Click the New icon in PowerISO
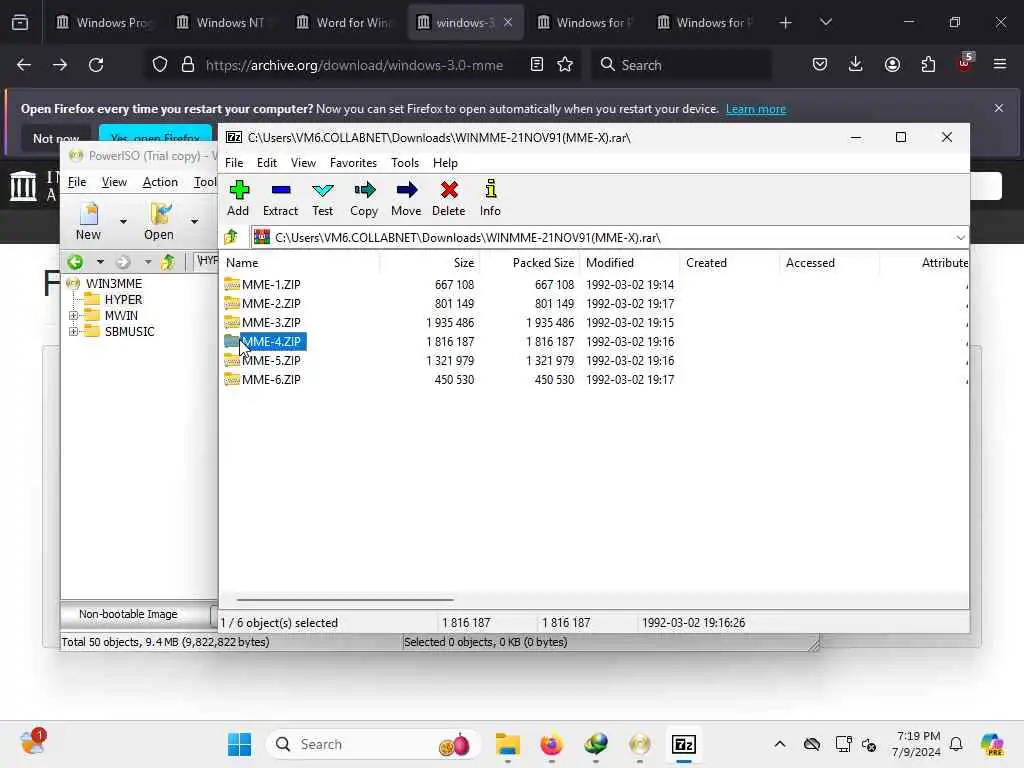Viewport: 1024px width, 768px height. [x=88, y=221]
